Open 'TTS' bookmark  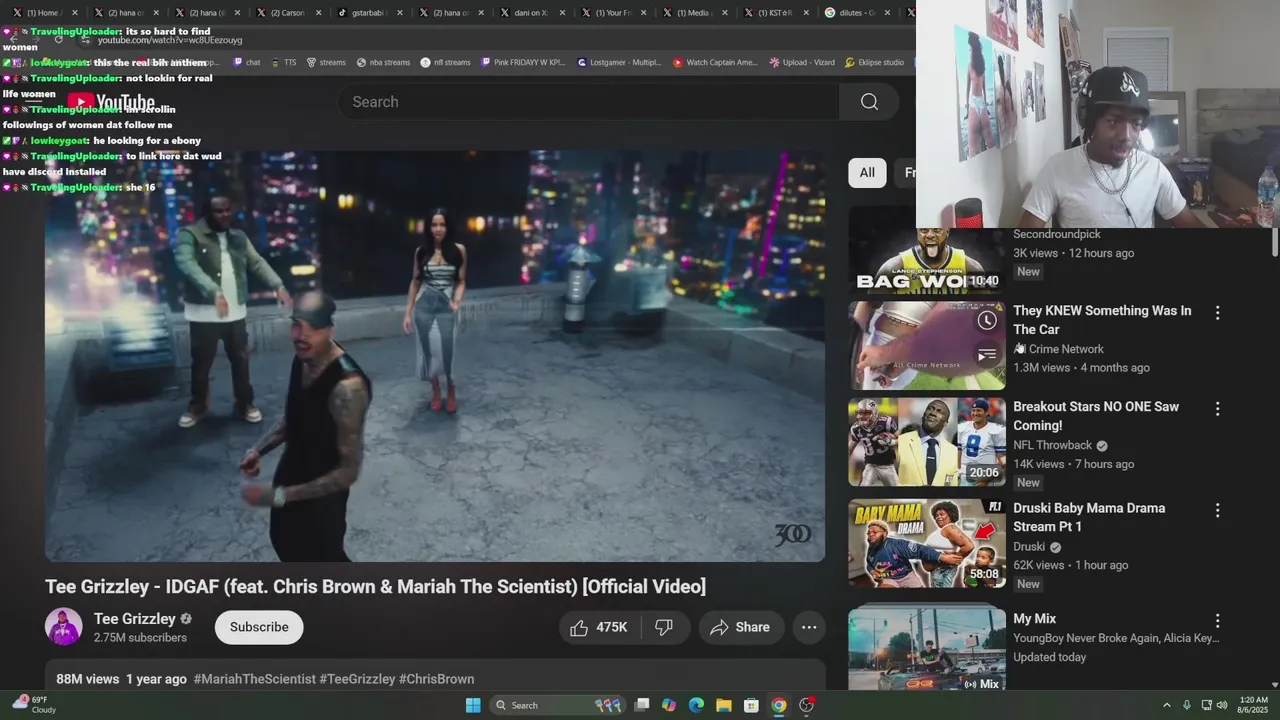[282, 62]
